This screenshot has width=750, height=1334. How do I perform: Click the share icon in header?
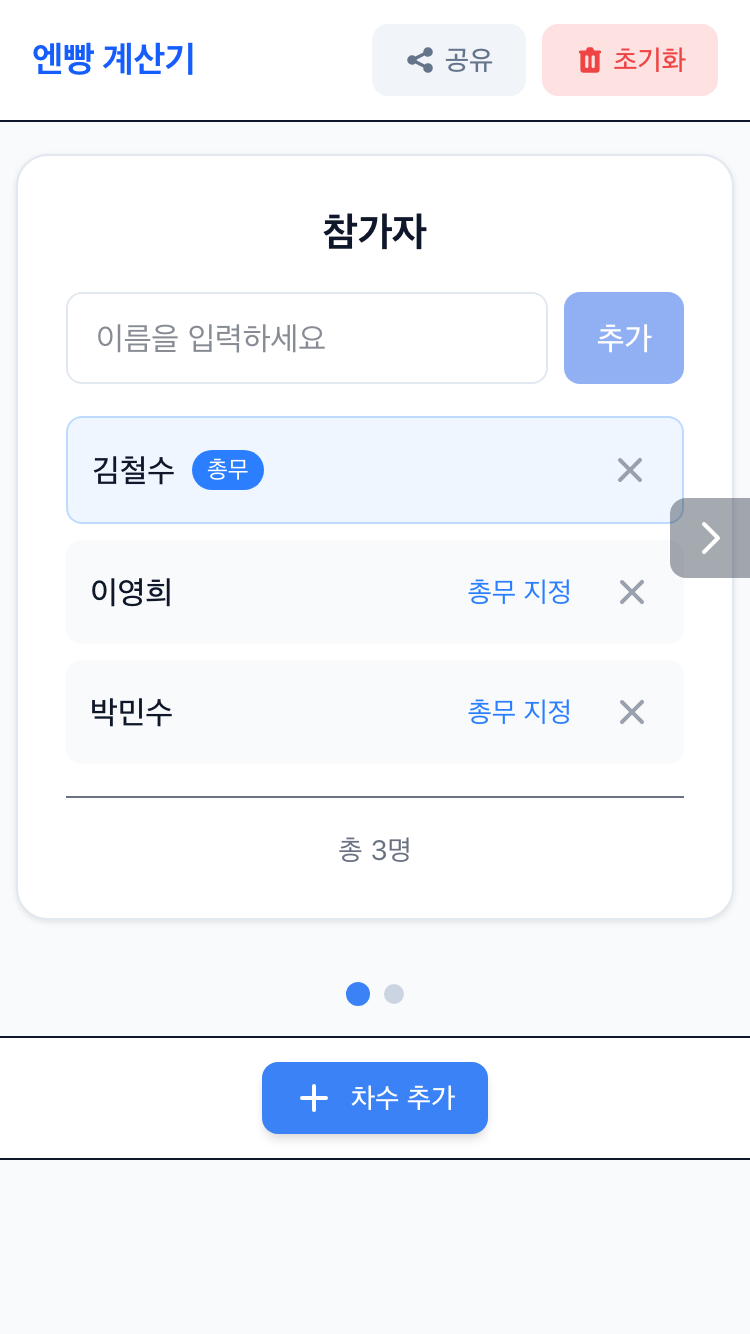tap(420, 60)
